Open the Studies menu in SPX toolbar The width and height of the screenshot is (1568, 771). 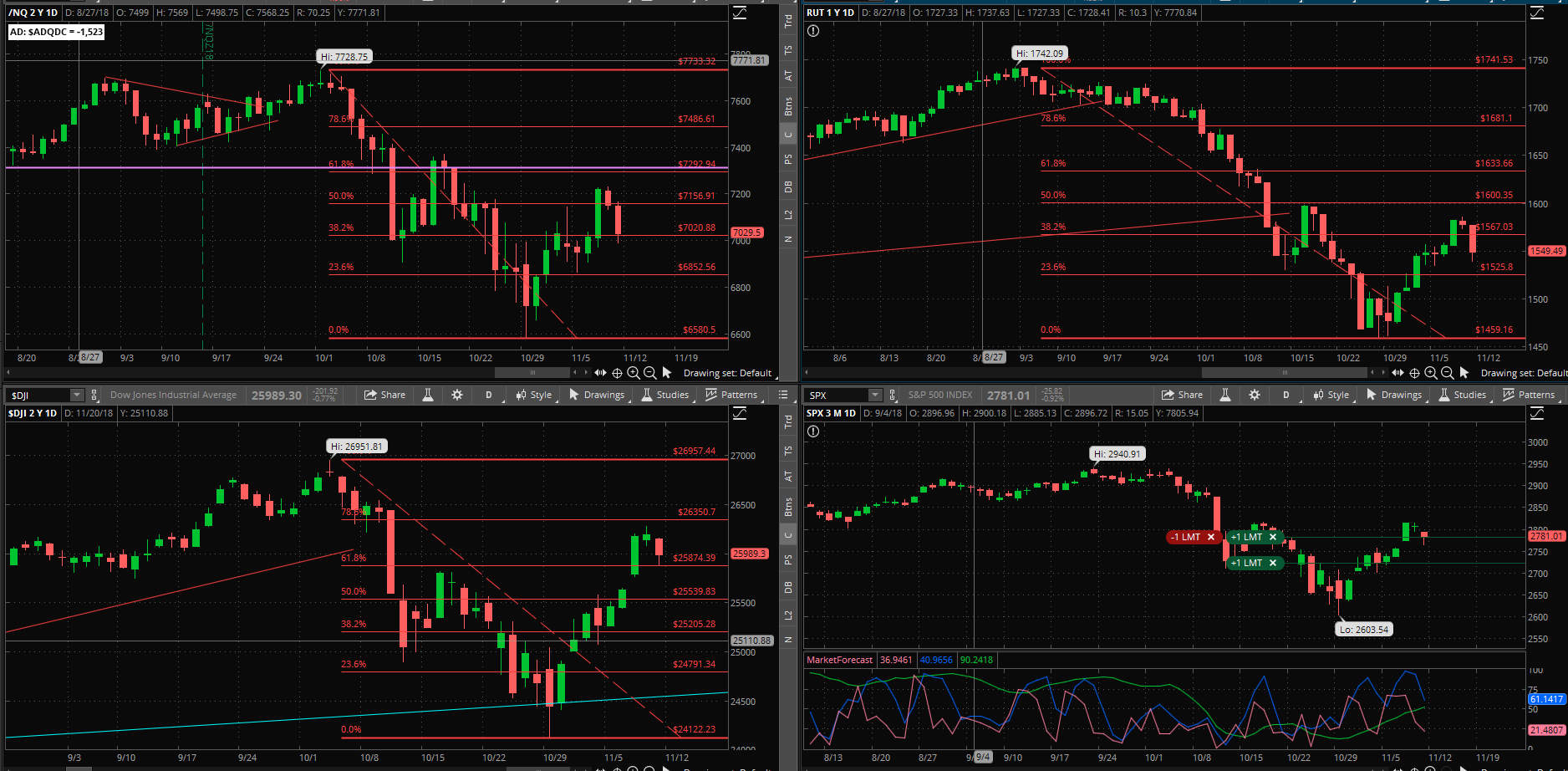[1463, 395]
